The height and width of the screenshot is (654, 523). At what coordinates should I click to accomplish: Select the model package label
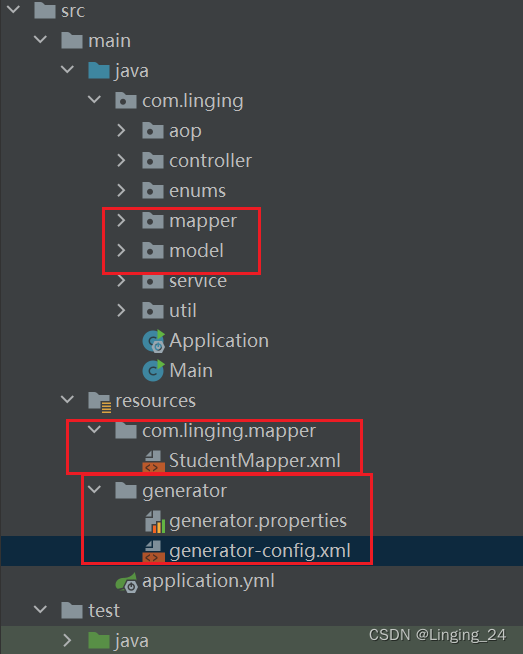click(196, 251)
